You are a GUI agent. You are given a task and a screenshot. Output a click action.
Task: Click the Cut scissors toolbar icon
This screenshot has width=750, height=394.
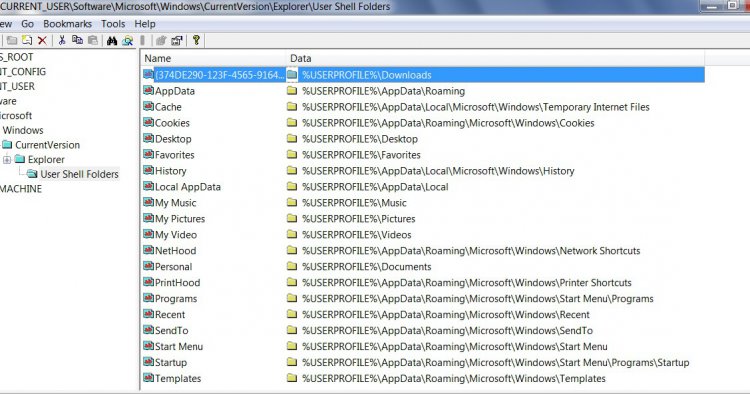coord(62,41)
